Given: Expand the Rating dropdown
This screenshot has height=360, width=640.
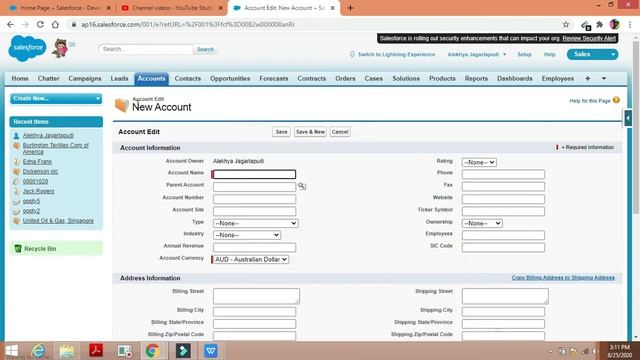Looking at the screenshot, I should (479, 162).
